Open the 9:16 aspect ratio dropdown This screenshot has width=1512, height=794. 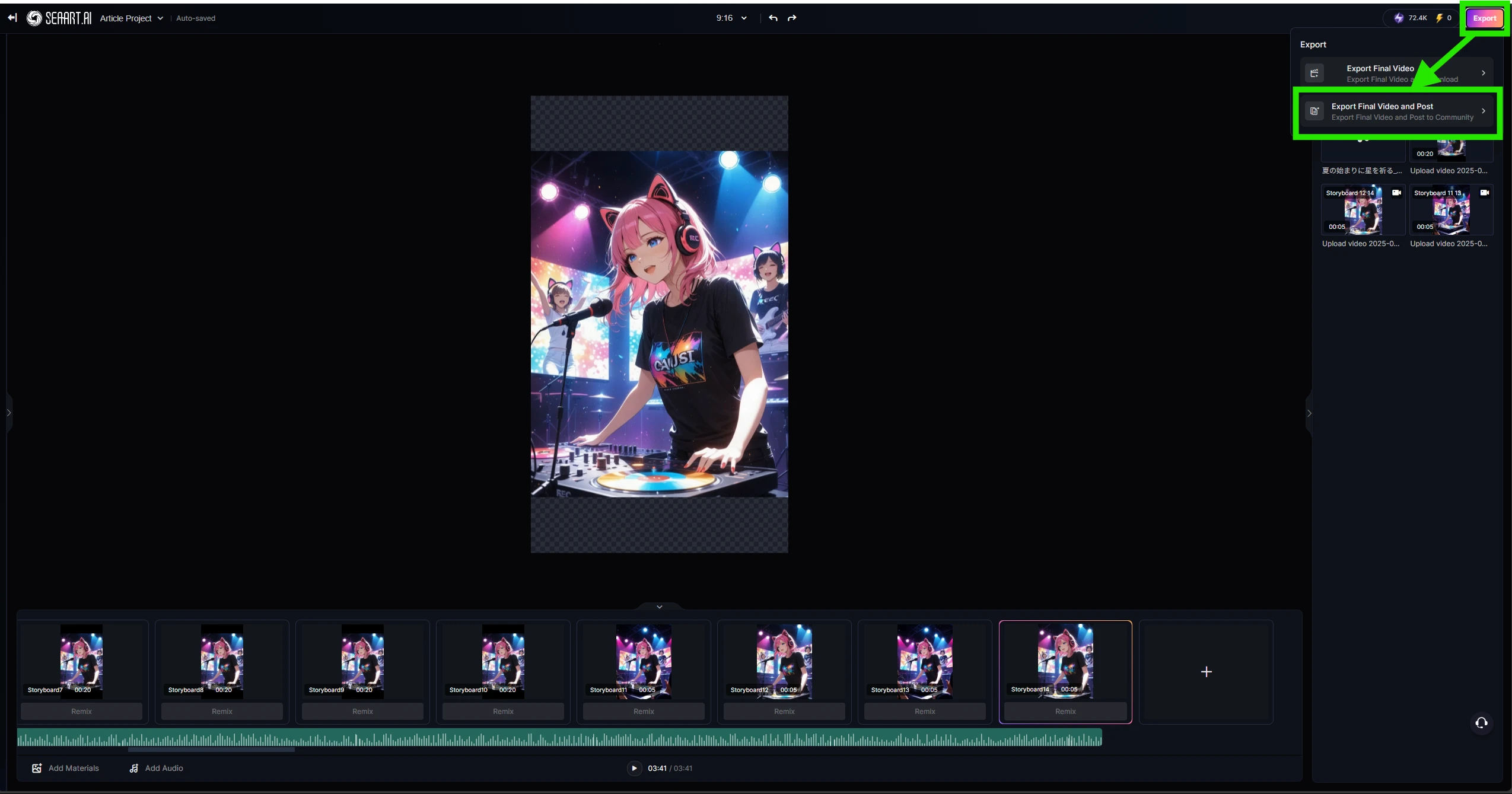731,18
